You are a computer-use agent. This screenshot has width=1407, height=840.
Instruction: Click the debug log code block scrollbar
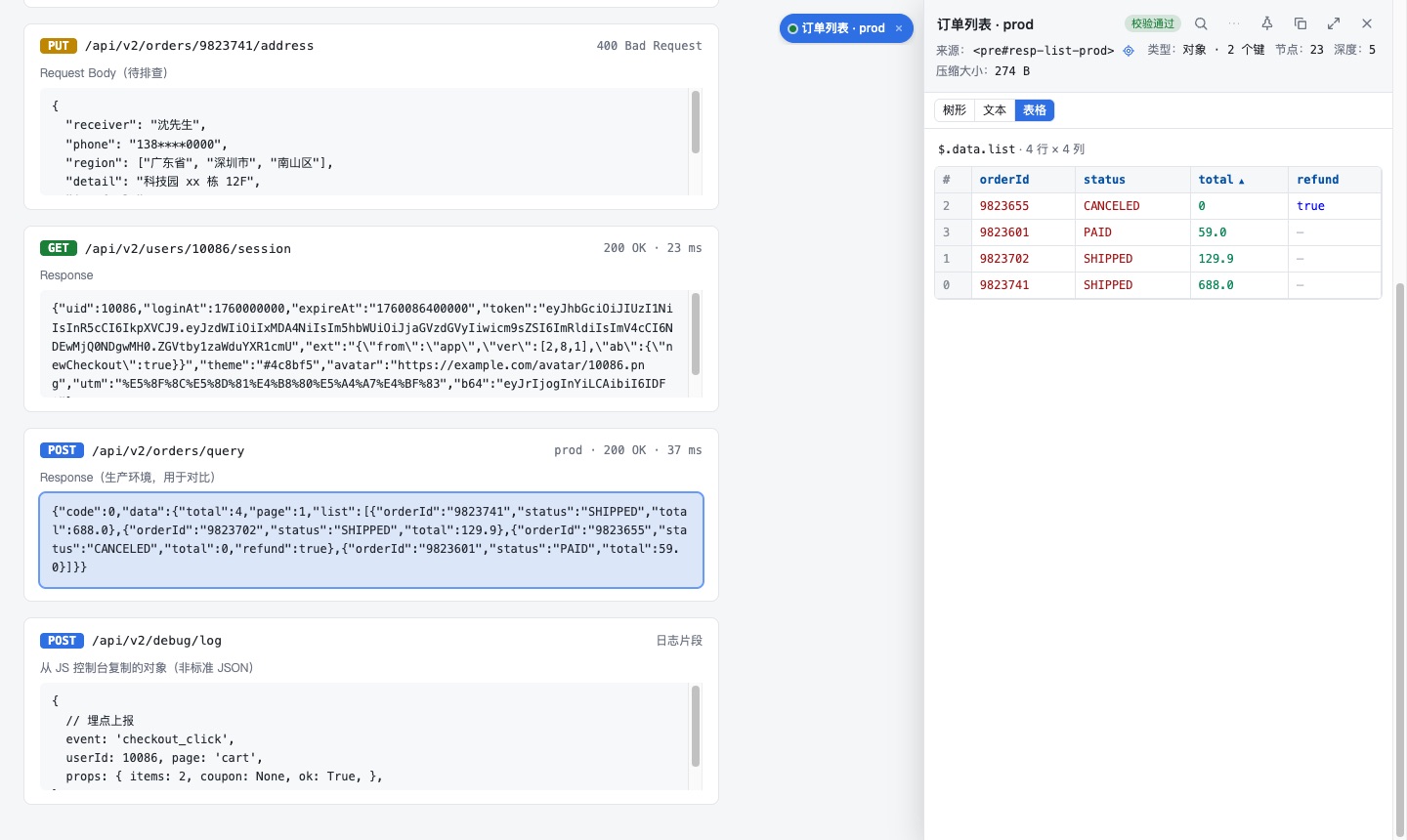(x=696, y=726)
